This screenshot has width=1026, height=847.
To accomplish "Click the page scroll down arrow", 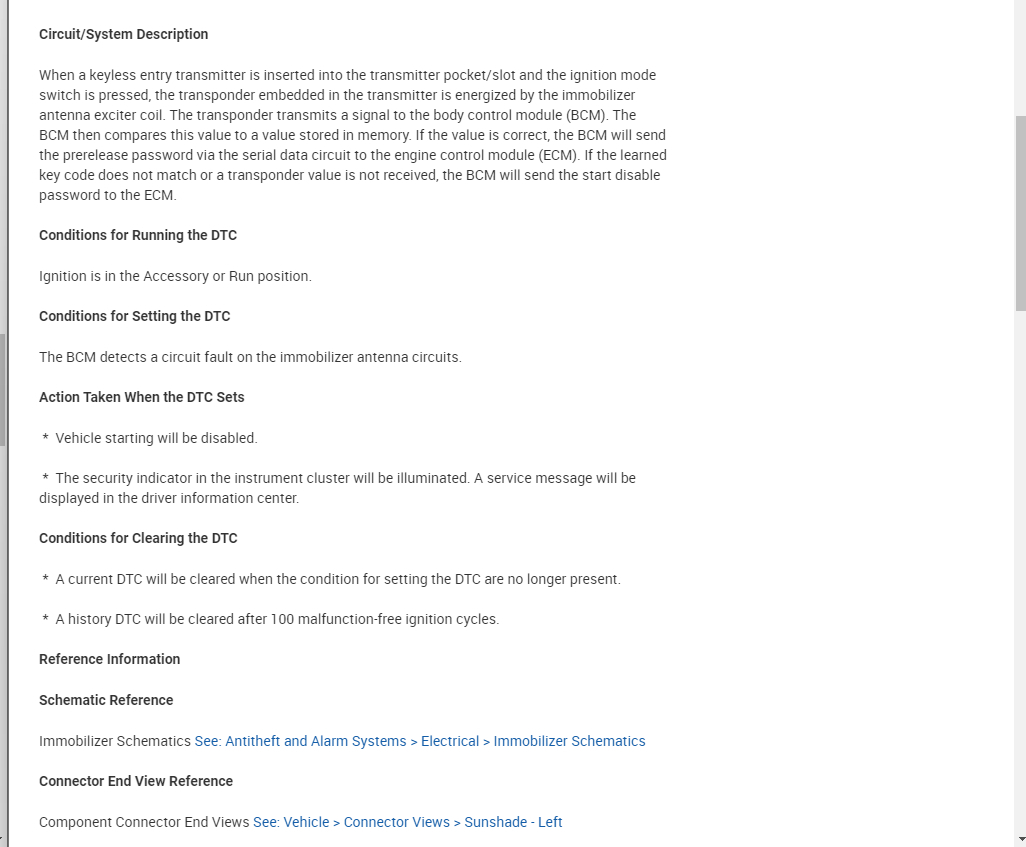I will 1020,838.
